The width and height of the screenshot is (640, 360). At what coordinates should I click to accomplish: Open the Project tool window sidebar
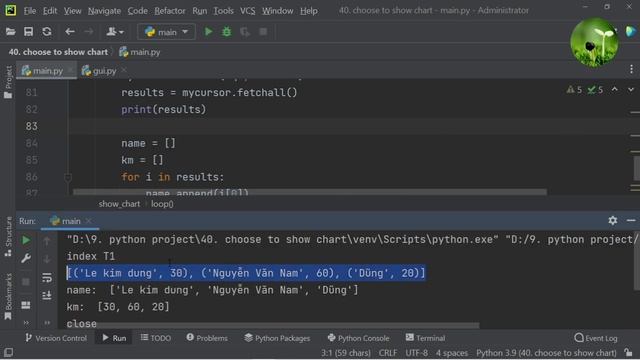point(8,82)
